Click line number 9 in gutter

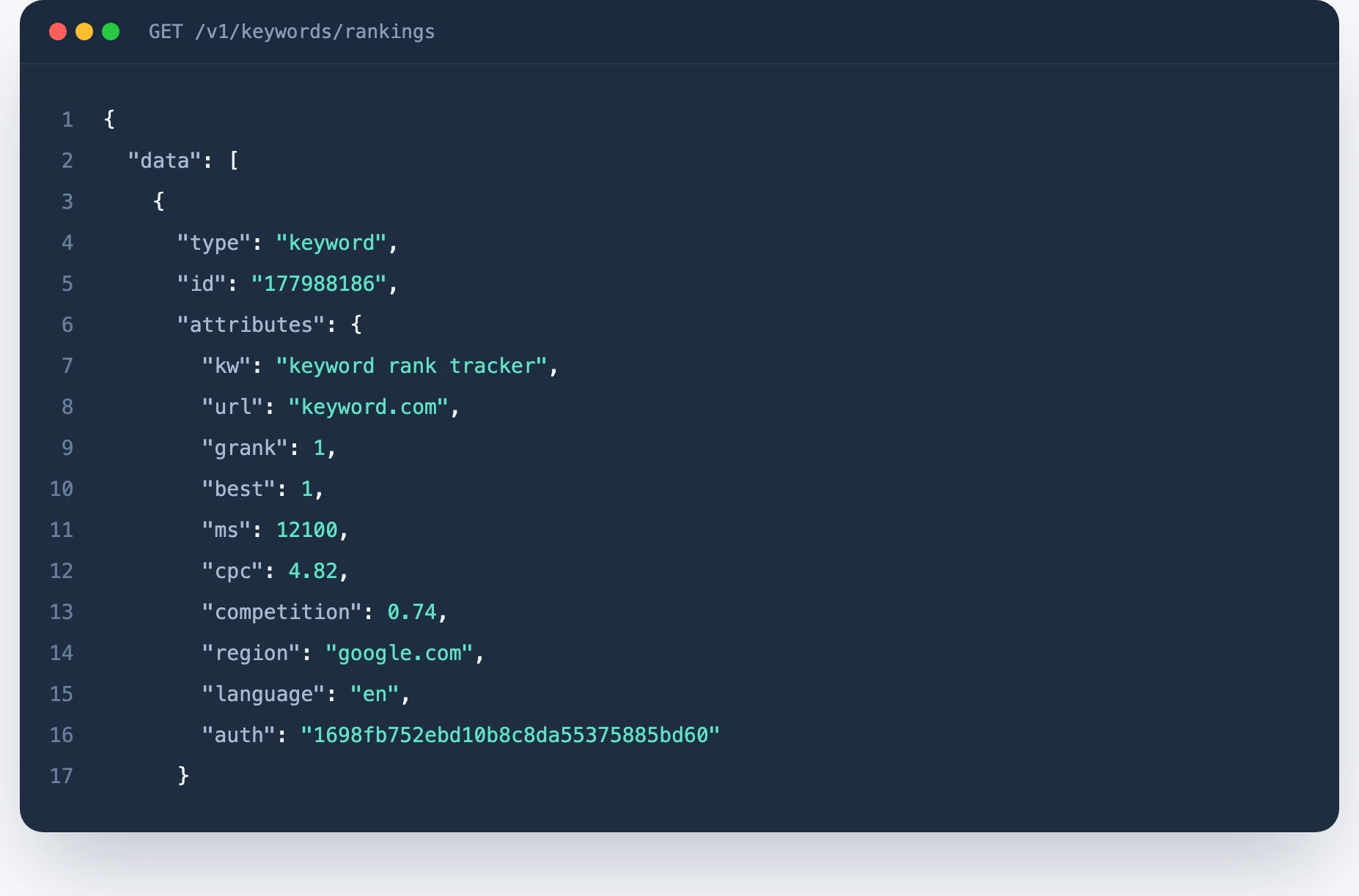[67, 448]
